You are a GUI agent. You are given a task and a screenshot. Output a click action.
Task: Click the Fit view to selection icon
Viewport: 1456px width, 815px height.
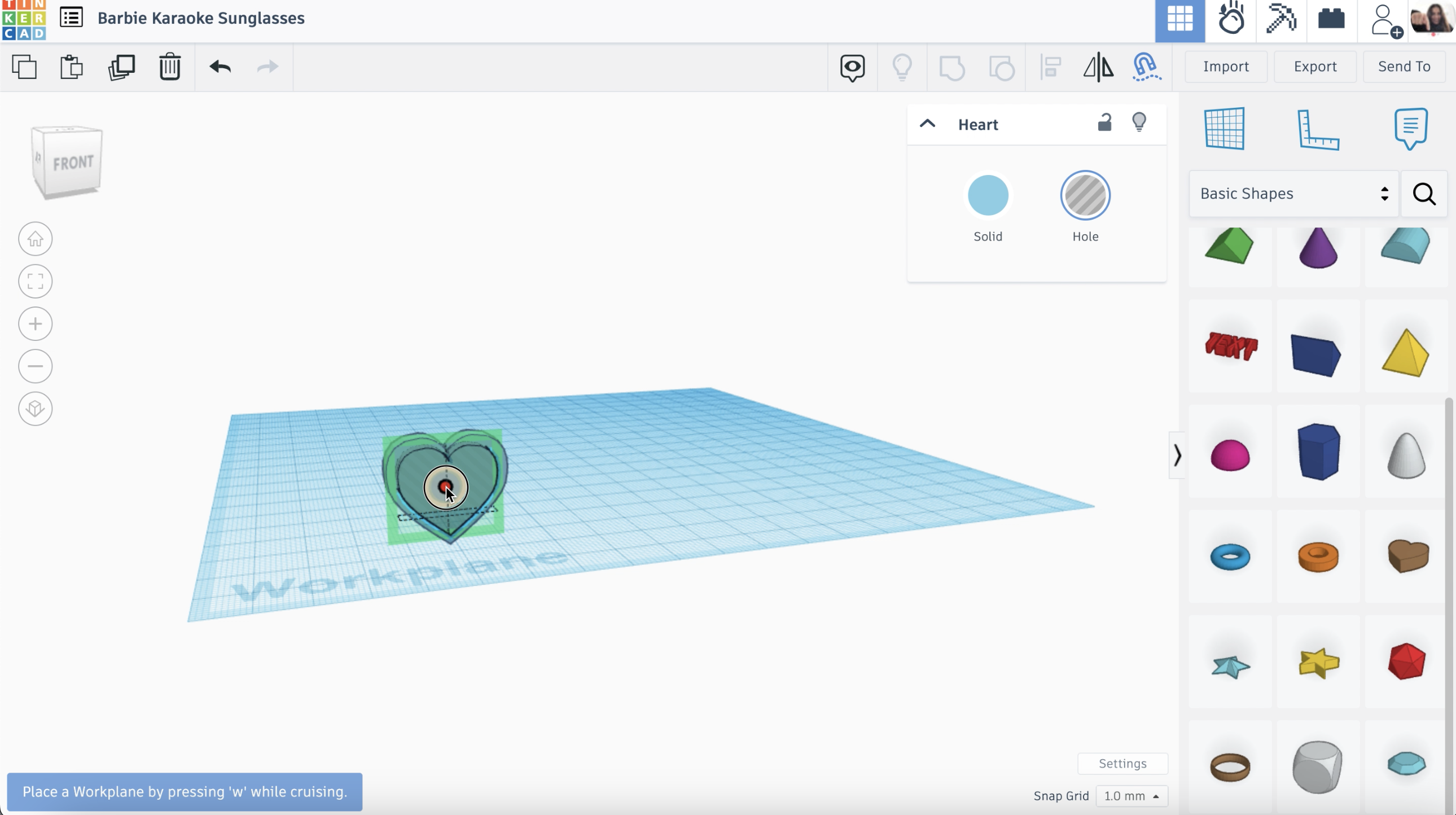(x=35, y=281)
